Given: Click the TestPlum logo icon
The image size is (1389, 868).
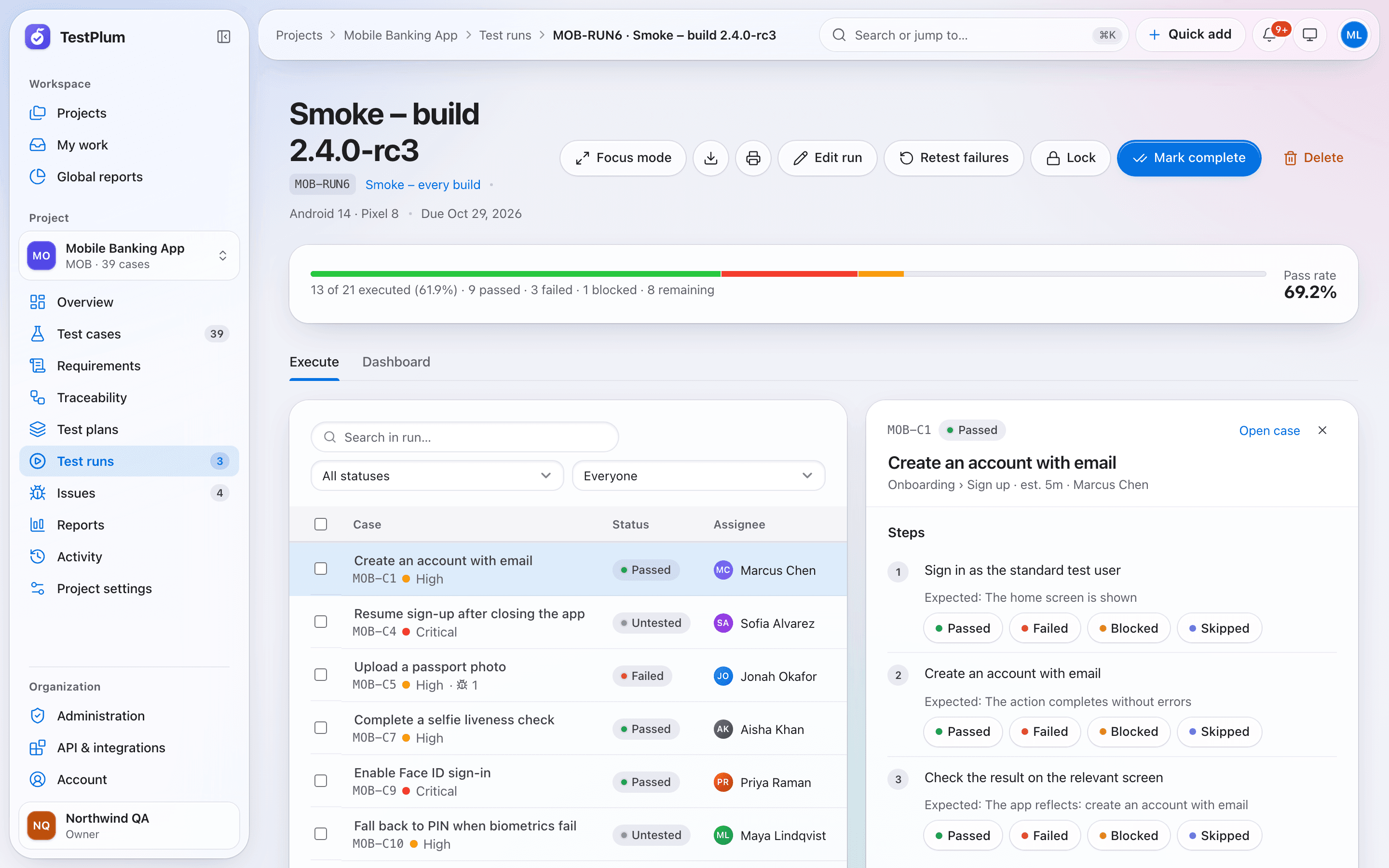Looking at the screenshot, I should tap(38, 37).
